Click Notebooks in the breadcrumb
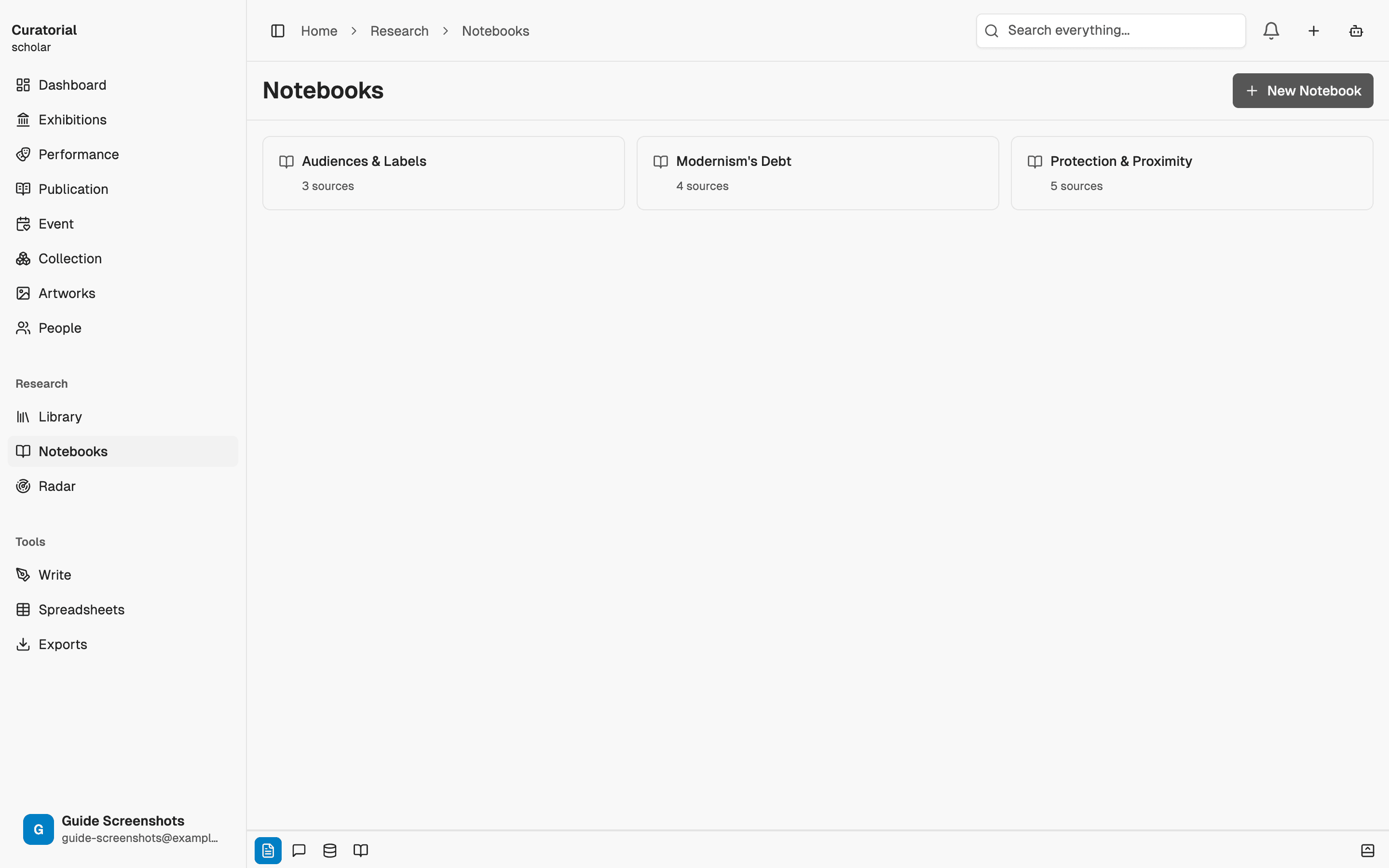The height and width of the screenshot is (868, 1389). [495, 31]
